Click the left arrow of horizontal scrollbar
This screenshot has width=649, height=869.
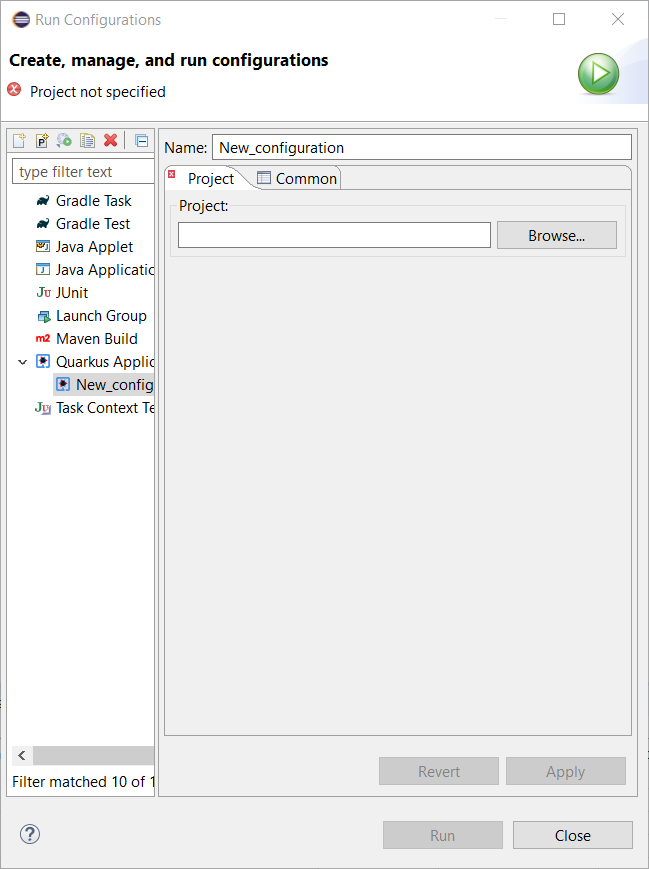[22, 756]
